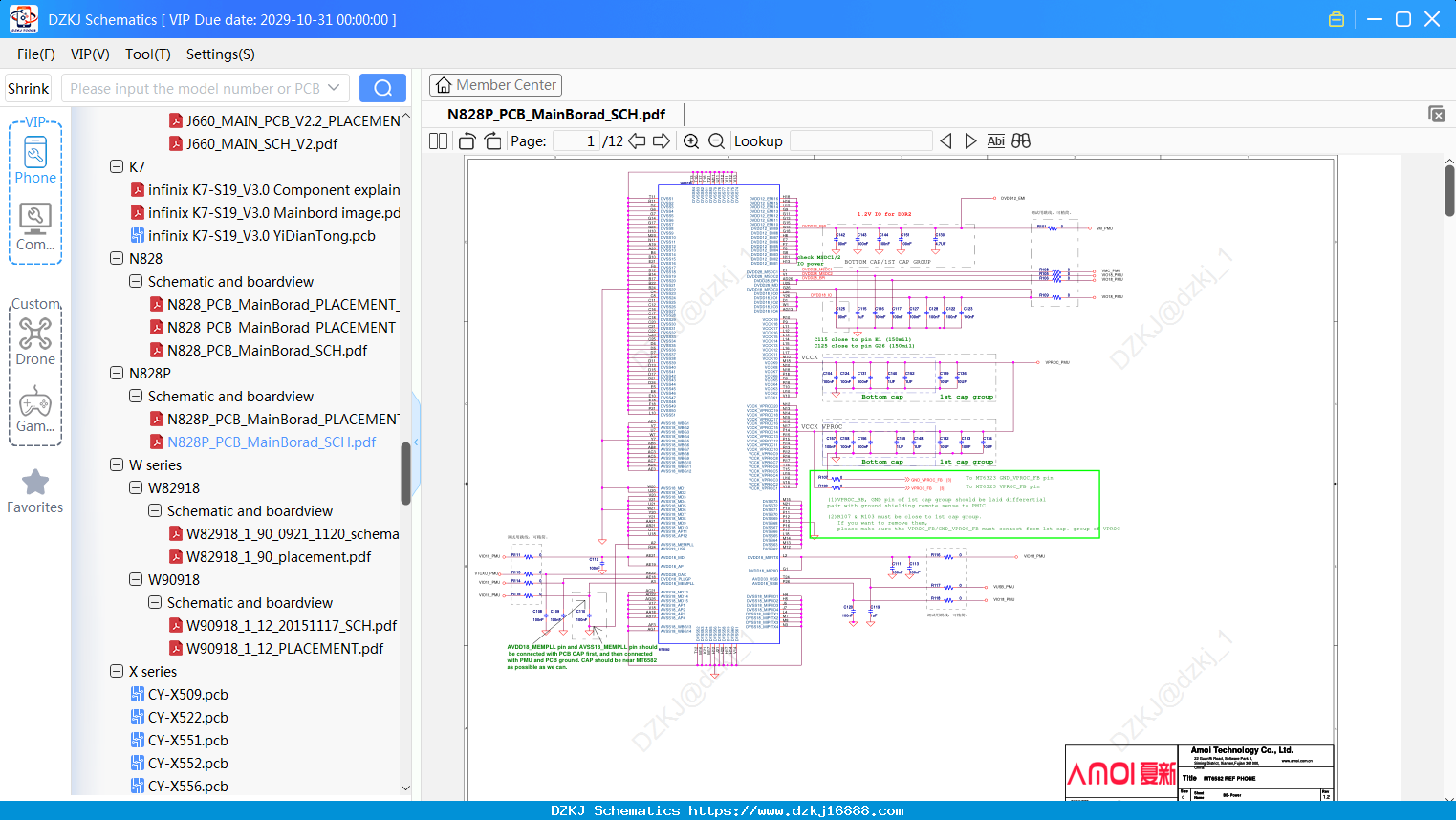Toggle the two-page layout view icon

[438, 140]
